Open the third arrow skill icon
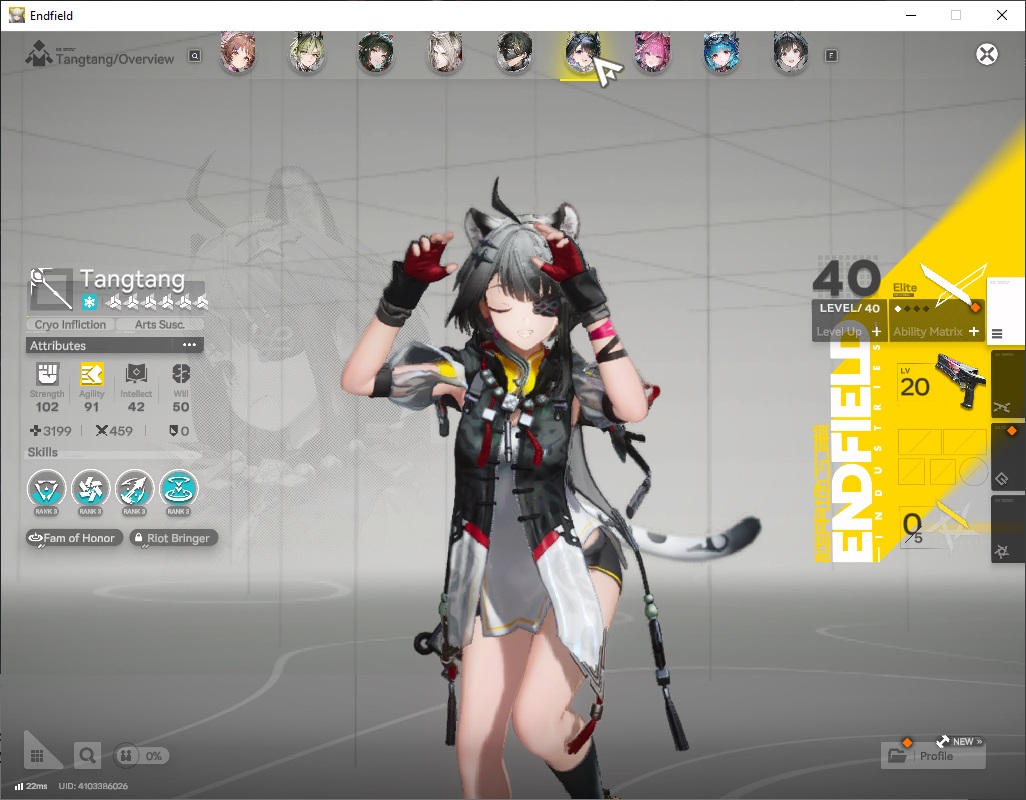This screenshot has height=800, width=1026. click(x=134, y=489)
